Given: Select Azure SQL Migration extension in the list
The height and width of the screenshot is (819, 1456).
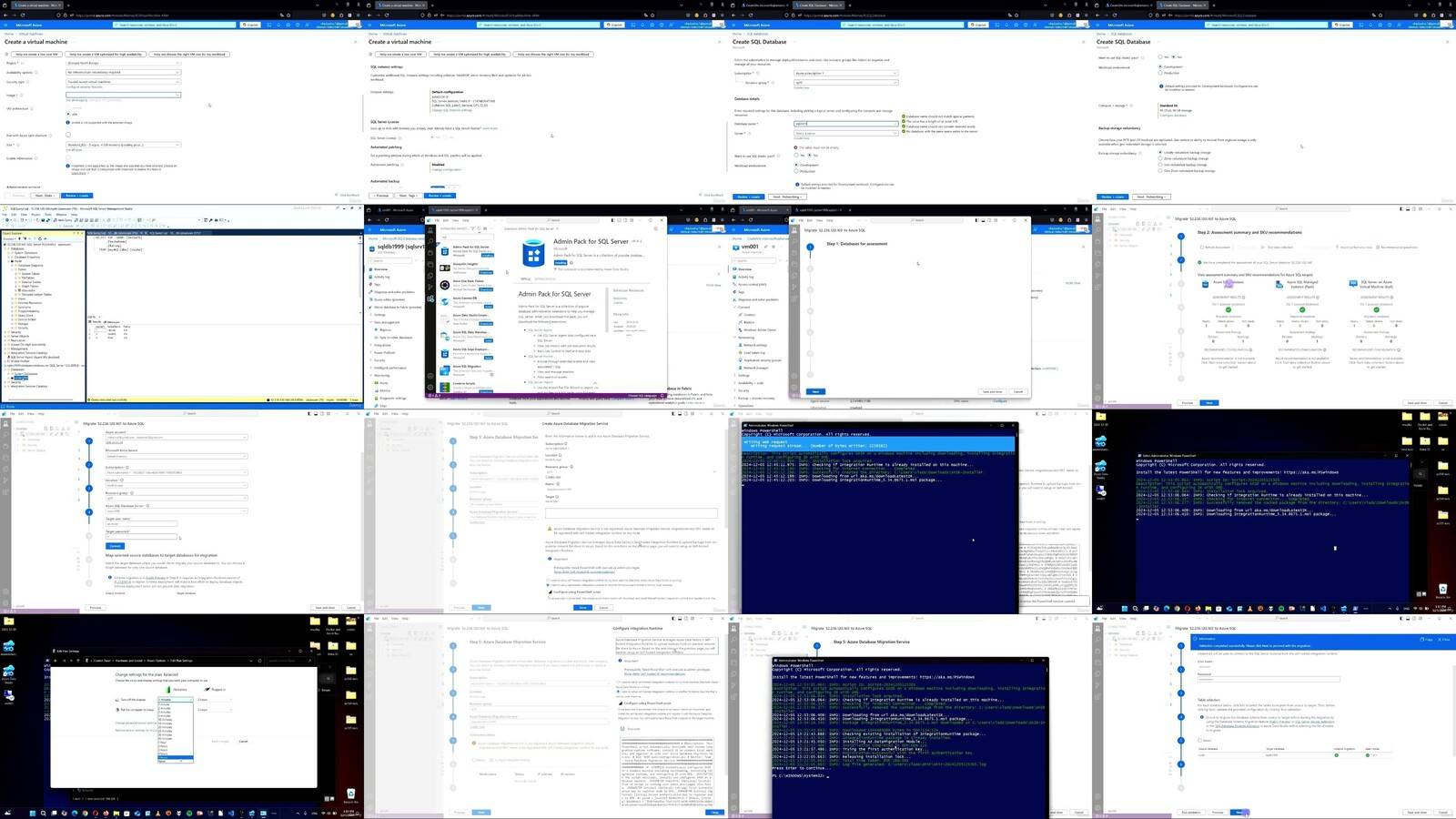Looking at the screenshot, I should pyautogui.click(x=469, y=369).
